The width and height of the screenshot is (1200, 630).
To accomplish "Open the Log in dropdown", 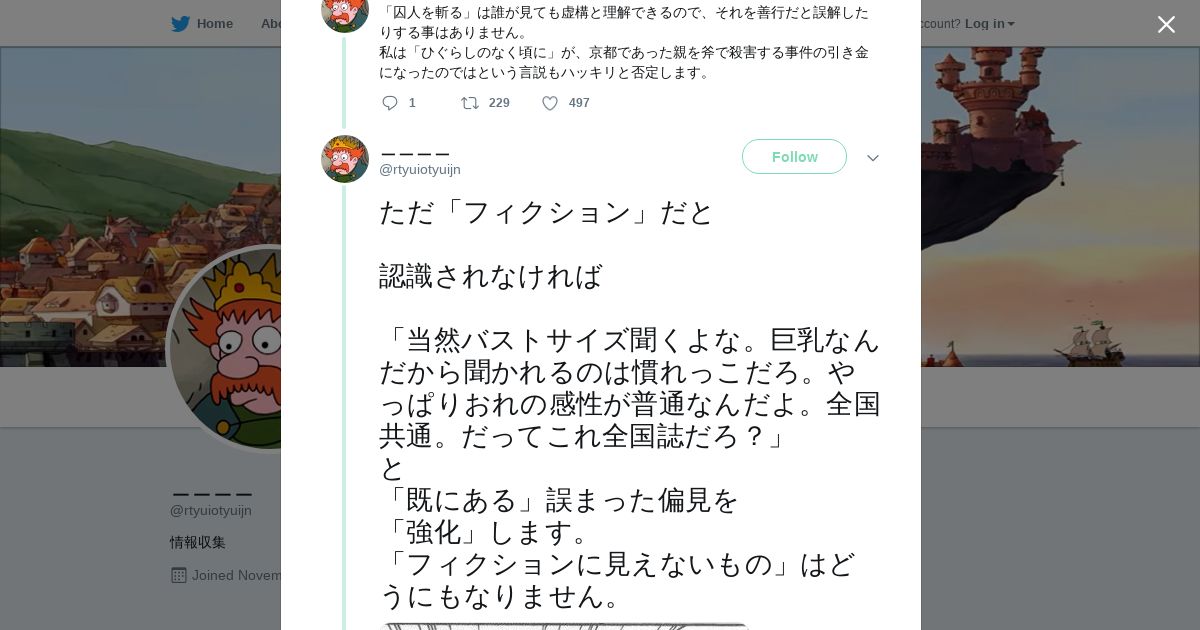I will point(989,24).
